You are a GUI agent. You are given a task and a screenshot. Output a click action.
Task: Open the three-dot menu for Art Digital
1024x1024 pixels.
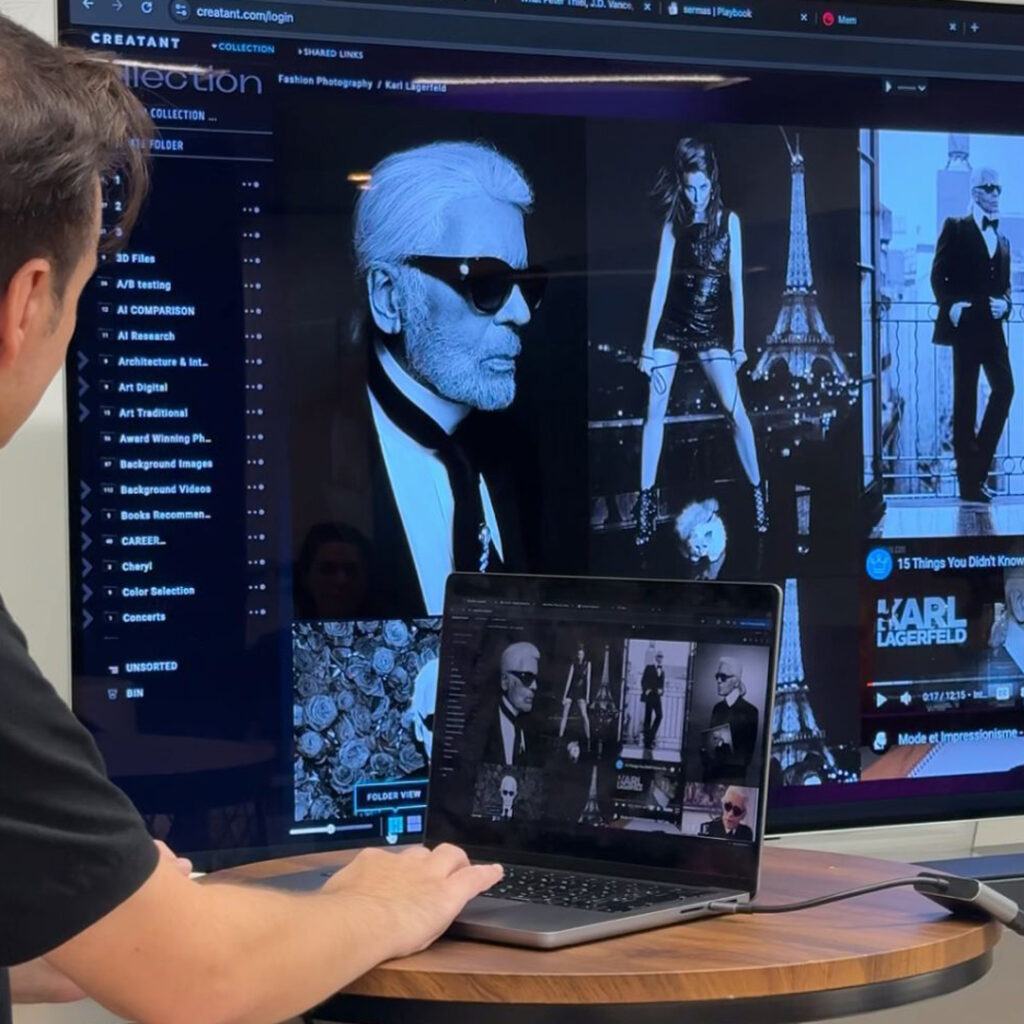point(255,387)
